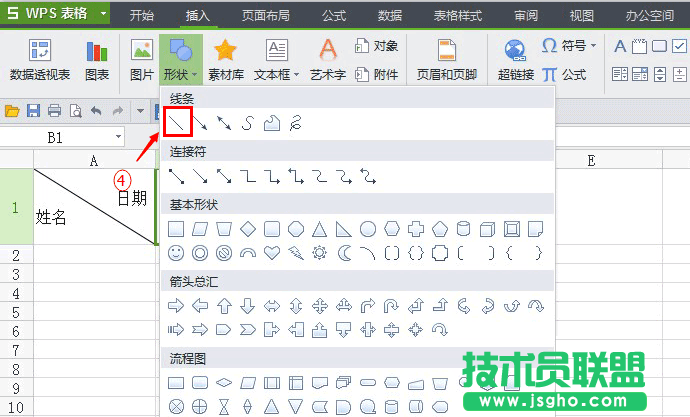The width and height of the screenshot is (690, 417).
Task: Click cell A1 containing 姓名 日期
Action: [x=94, y=207]
